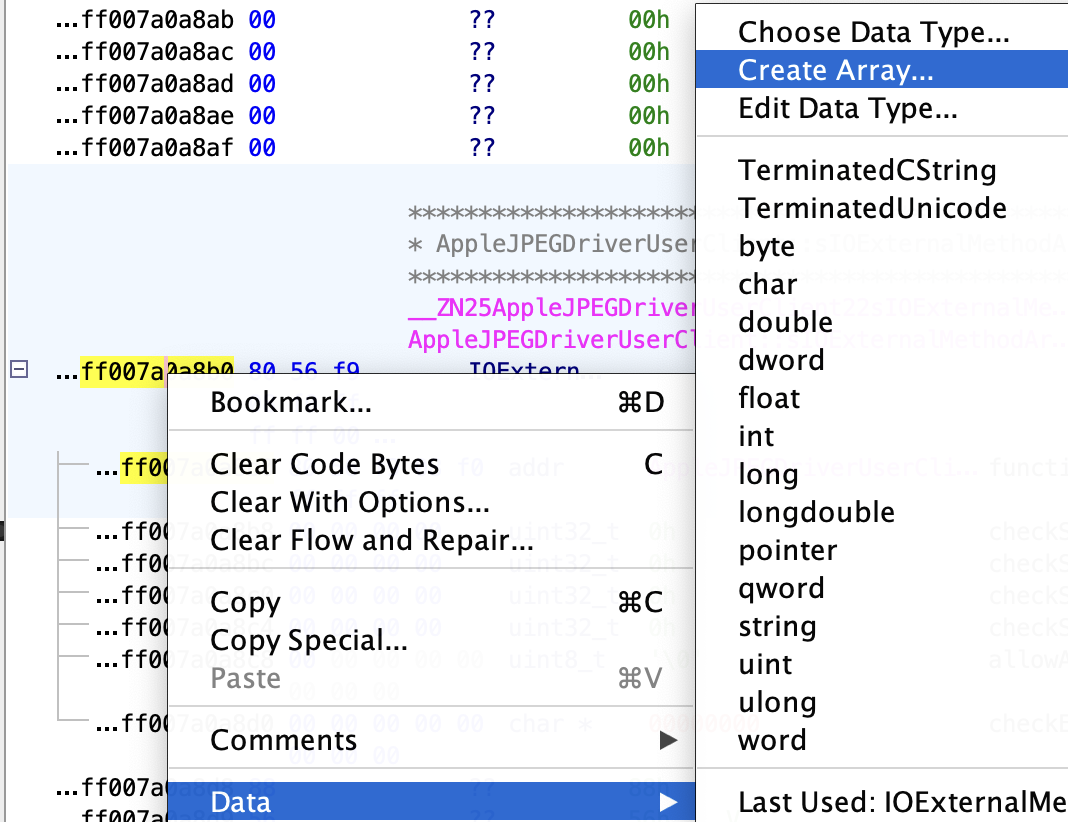Select Edit Data Type... entry

pos(847,108)
